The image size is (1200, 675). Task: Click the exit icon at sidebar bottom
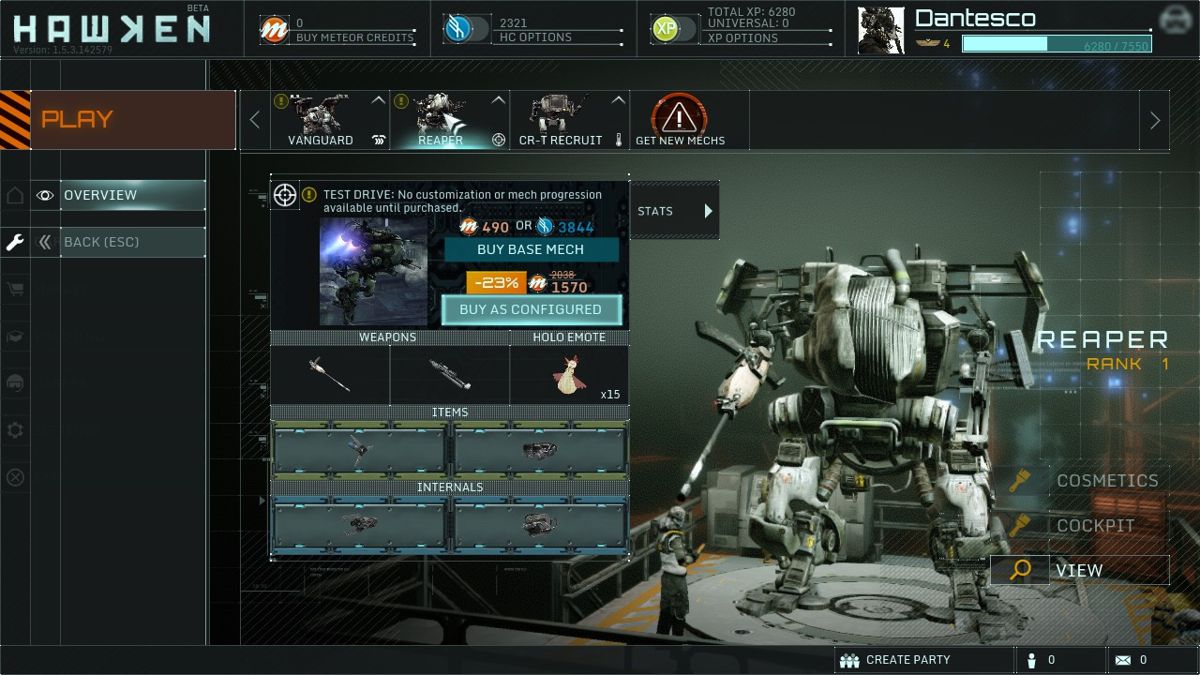pos(14,478)
